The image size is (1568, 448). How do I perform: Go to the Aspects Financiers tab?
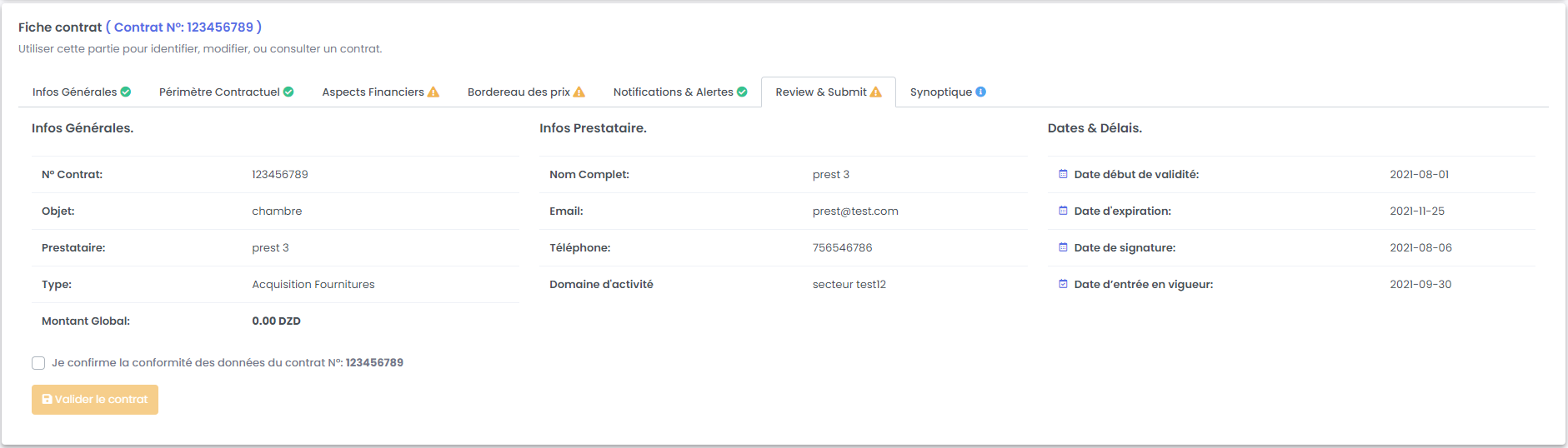(373, 92)
